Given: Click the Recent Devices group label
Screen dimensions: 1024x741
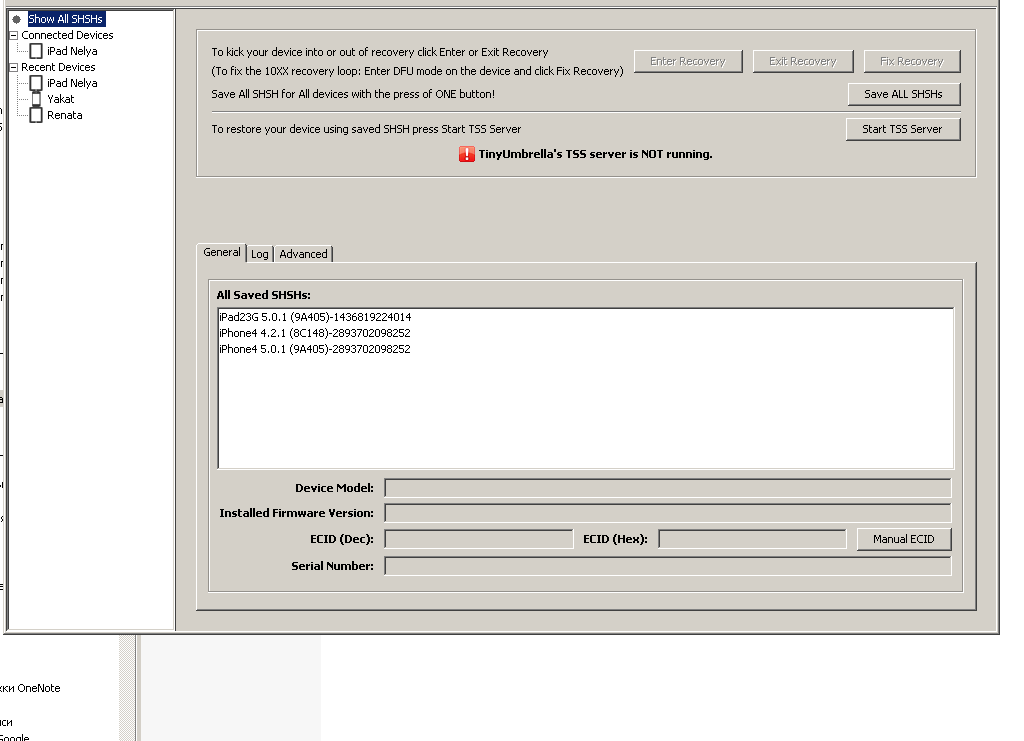Looking at the screenshot, I should click(x=58, y=67).
